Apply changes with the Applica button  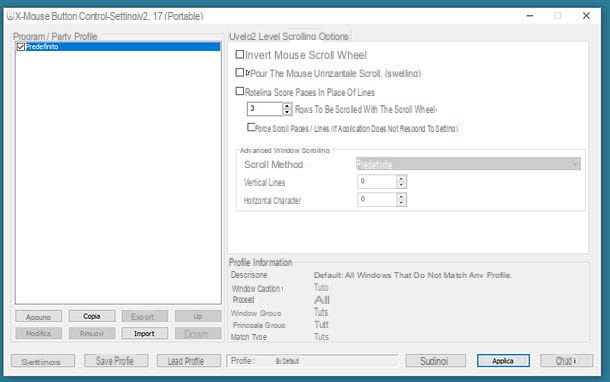point(503,361)
